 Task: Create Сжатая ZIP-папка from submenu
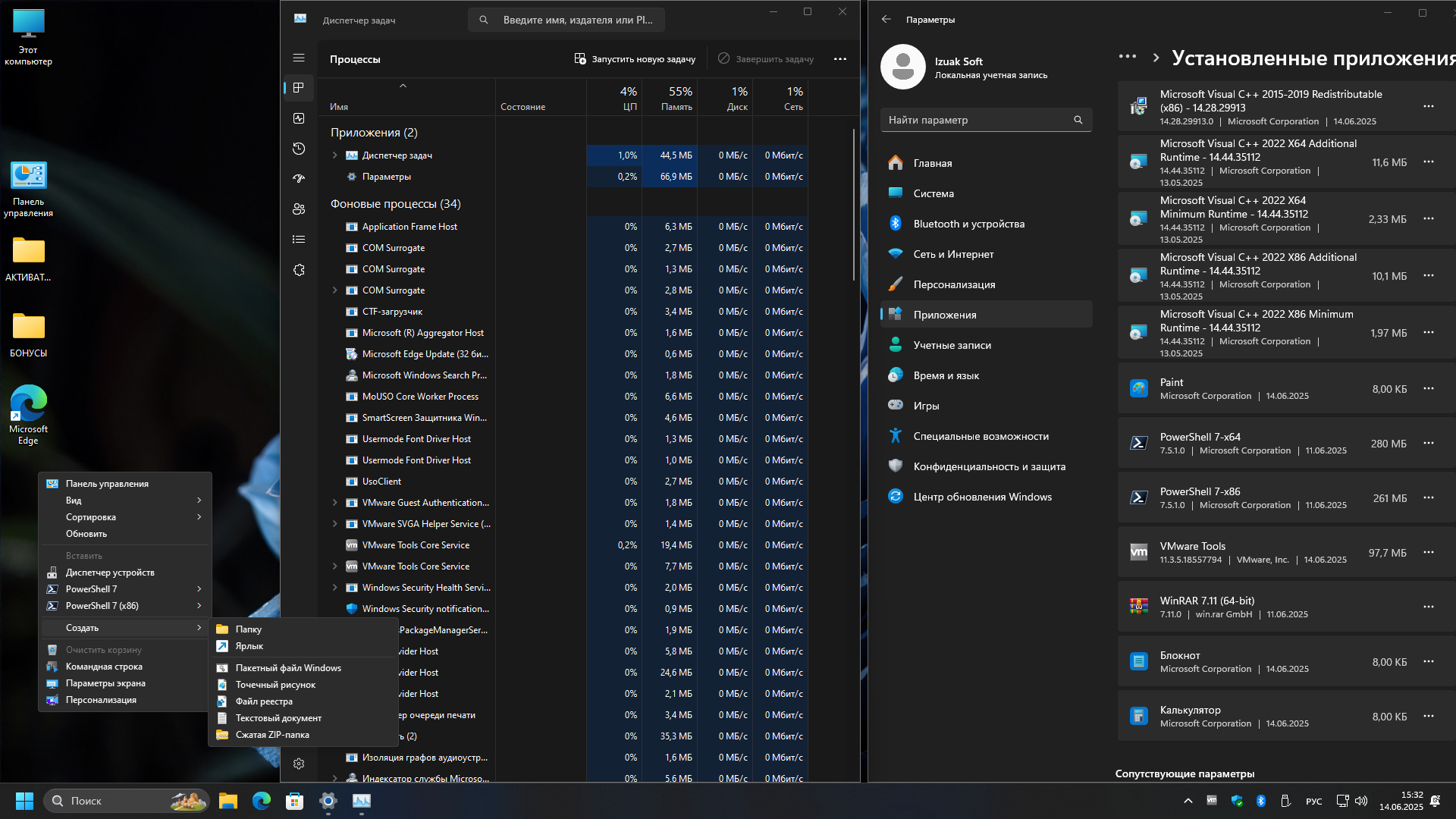point(303,735)
